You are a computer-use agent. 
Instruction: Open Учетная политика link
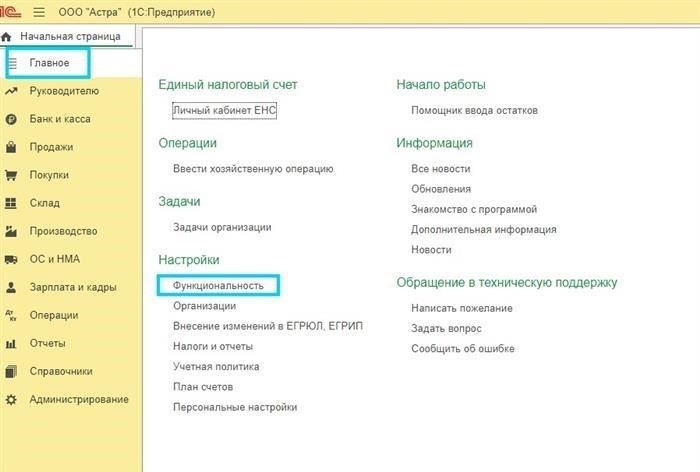tap(216, 367)
